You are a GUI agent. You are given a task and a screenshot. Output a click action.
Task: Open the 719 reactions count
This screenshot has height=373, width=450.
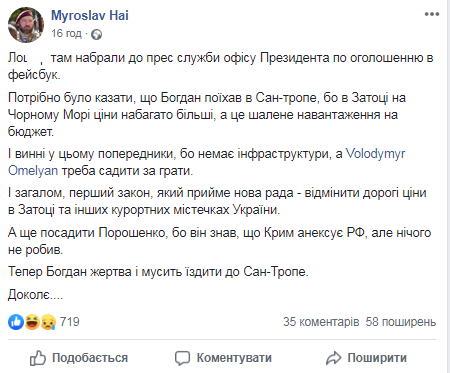[x=69, y=322]
